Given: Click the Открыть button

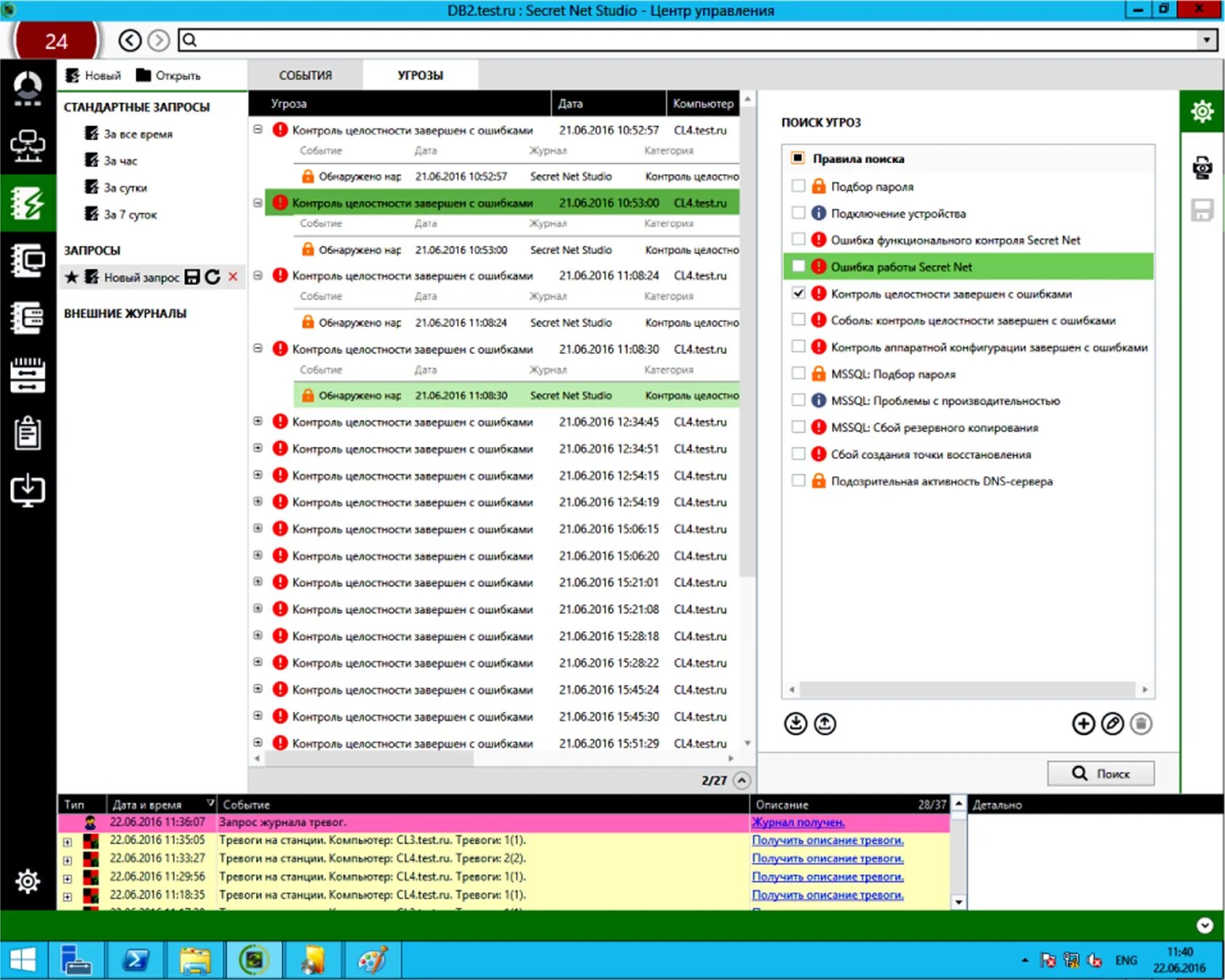Looking at the screenshot, I should (168, 75).
